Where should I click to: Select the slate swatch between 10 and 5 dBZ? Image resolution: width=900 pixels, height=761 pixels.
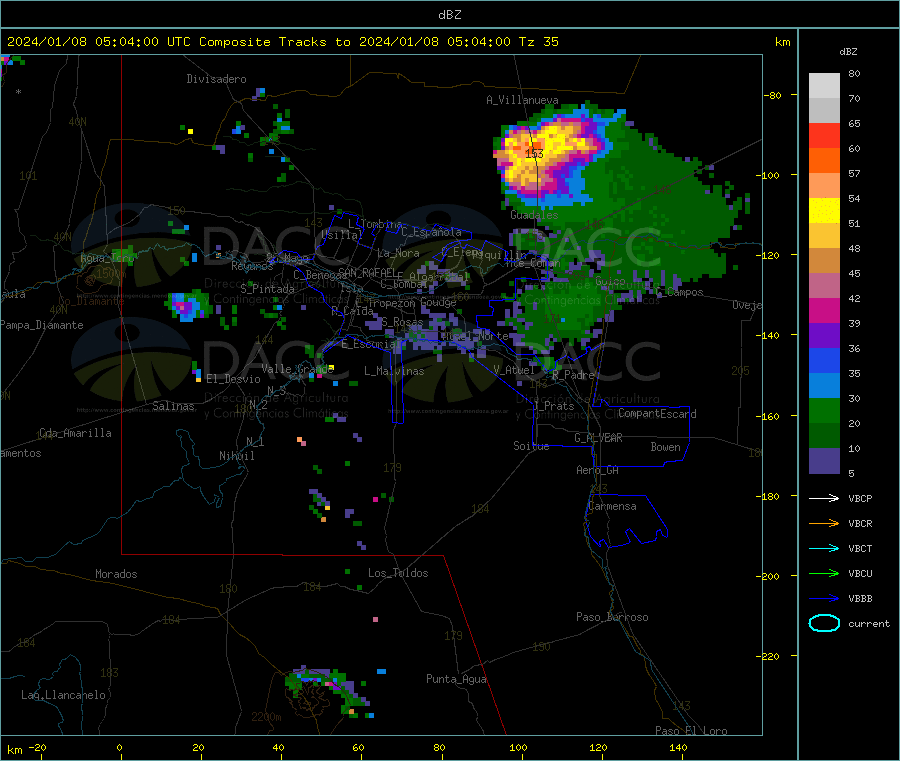[x=824, y=461]
